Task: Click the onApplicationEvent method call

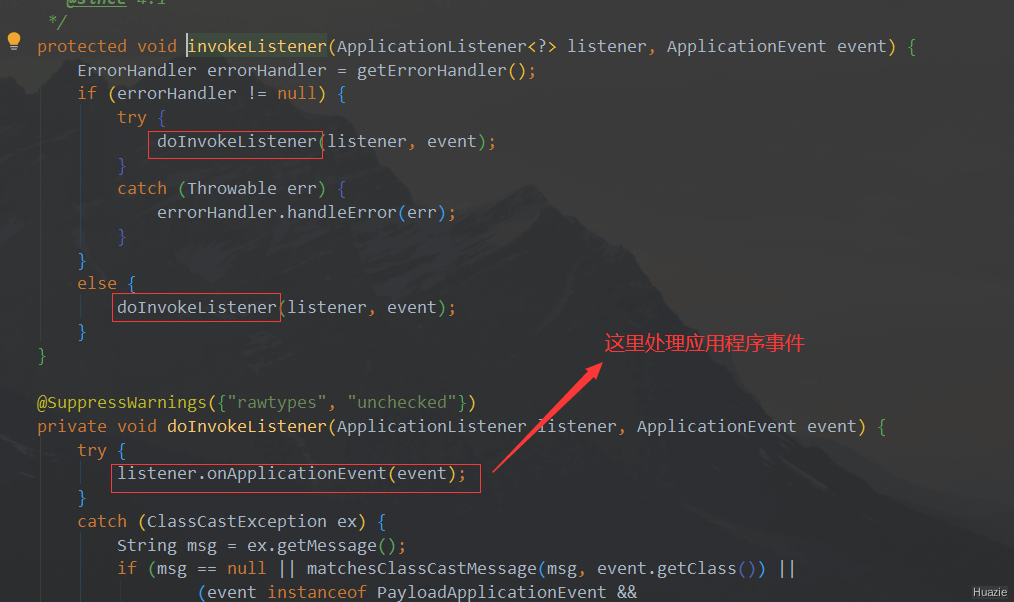Action: 296,474
